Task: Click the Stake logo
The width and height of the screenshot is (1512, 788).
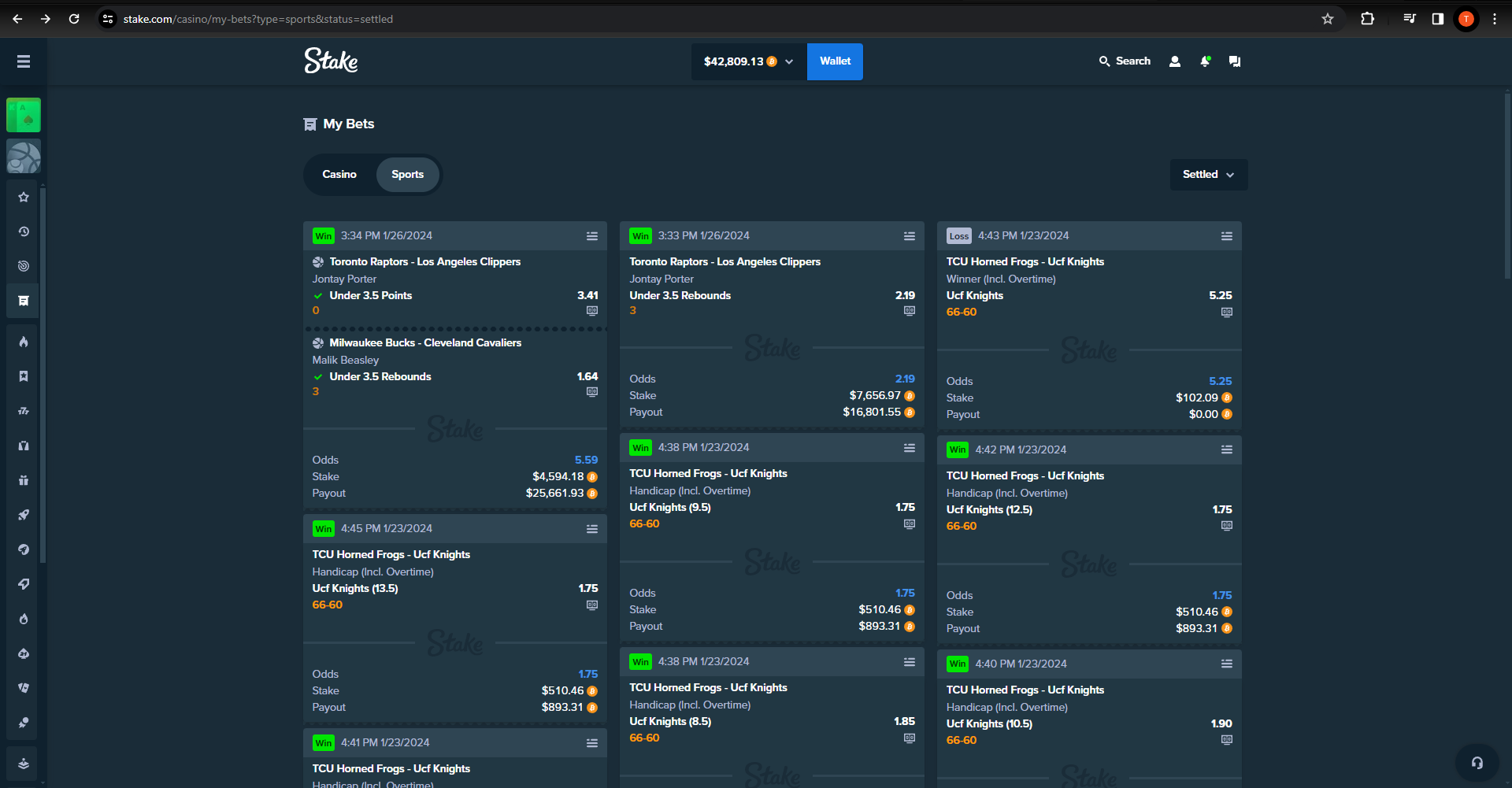Action: [x=331, y=61]
